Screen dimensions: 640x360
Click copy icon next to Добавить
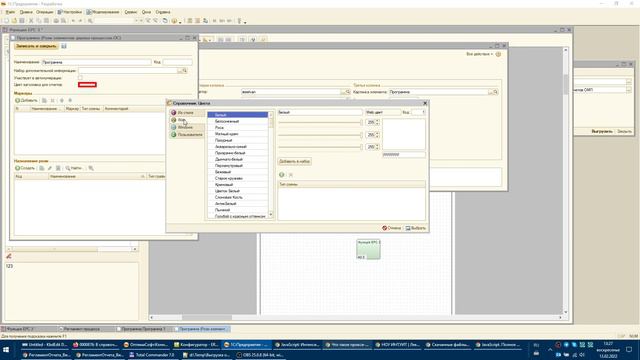[x=44, y=100]
